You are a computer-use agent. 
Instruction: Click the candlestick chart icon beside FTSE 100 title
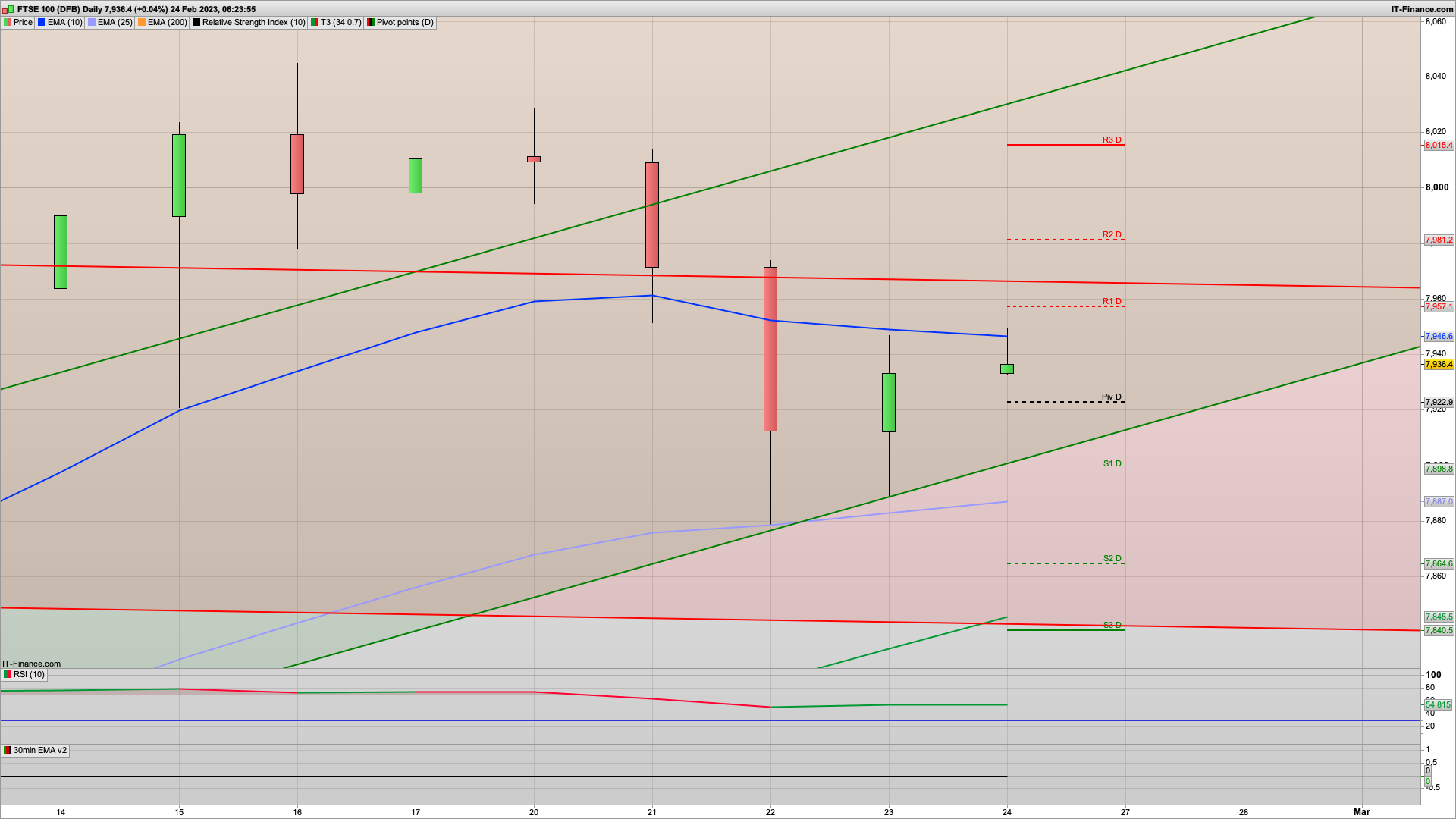[9, 9]
